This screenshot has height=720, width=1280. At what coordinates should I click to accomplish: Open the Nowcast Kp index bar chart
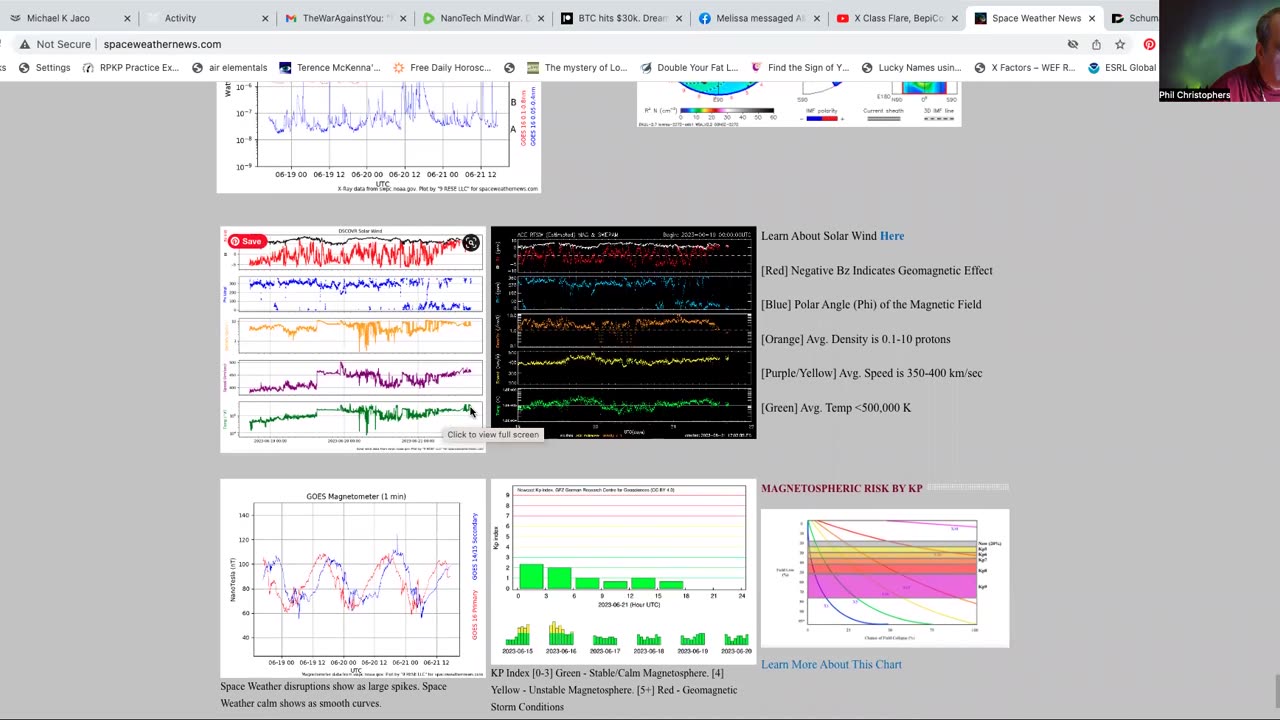point(623,572)
